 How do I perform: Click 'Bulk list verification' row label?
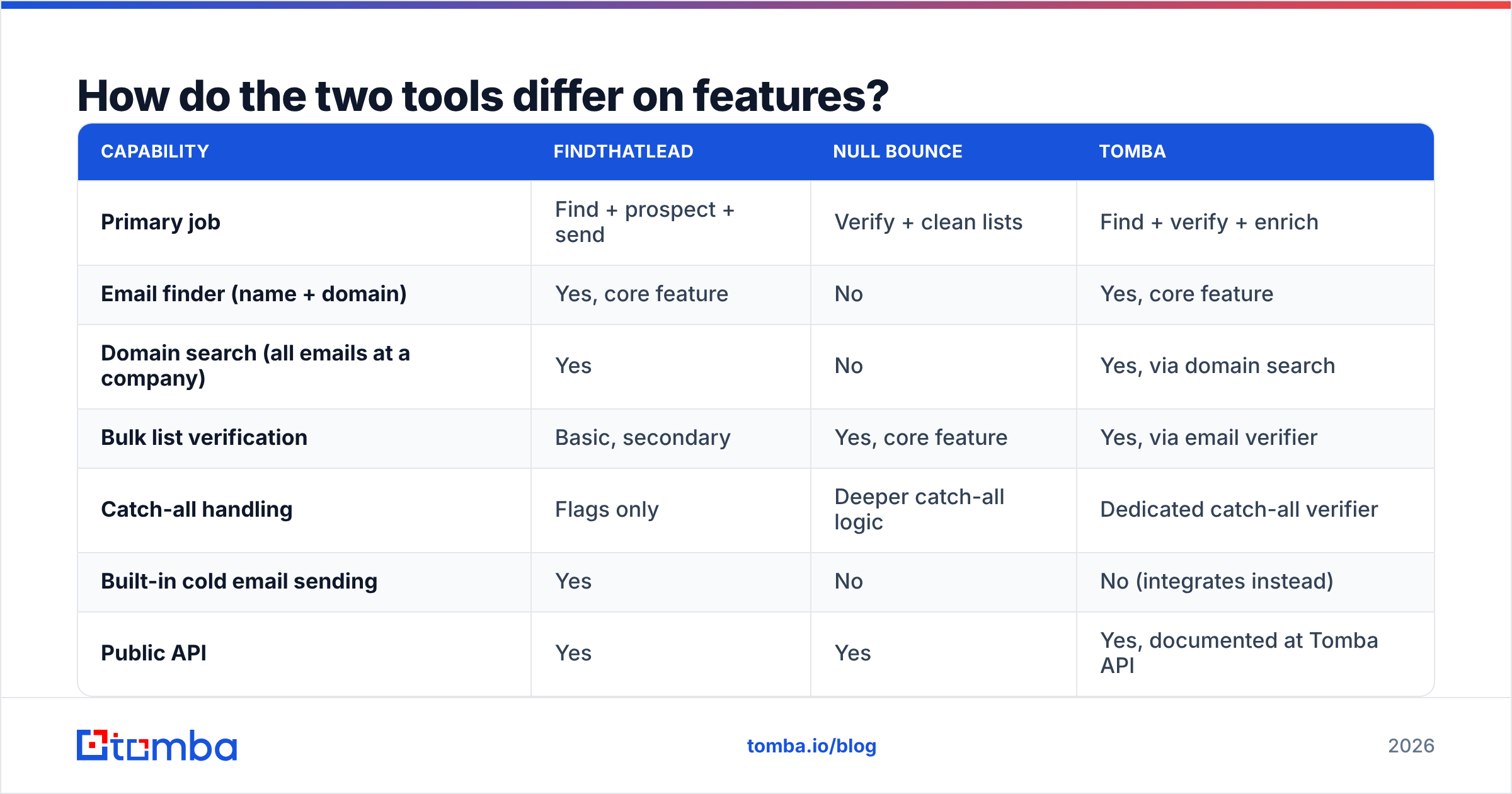tap(204, 437)
